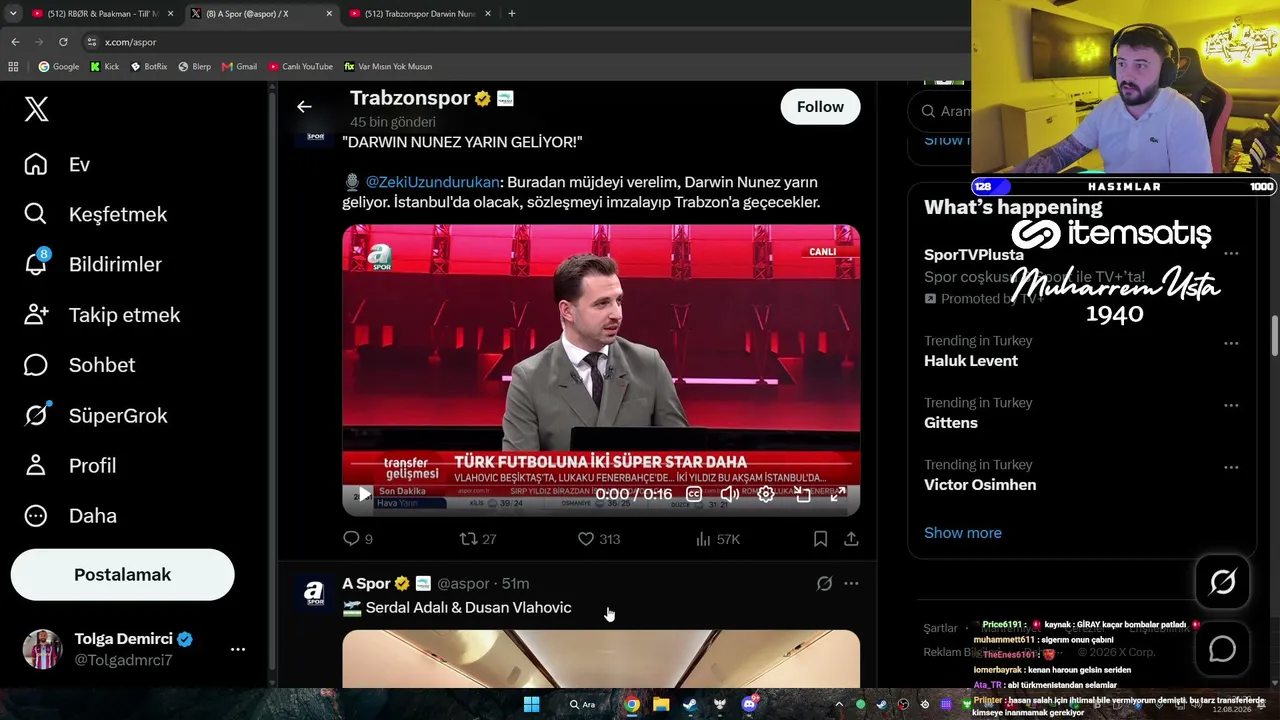Open the Serdal Adalı post image
Viewport: 1280px width, 720px height.
(601, 659)
